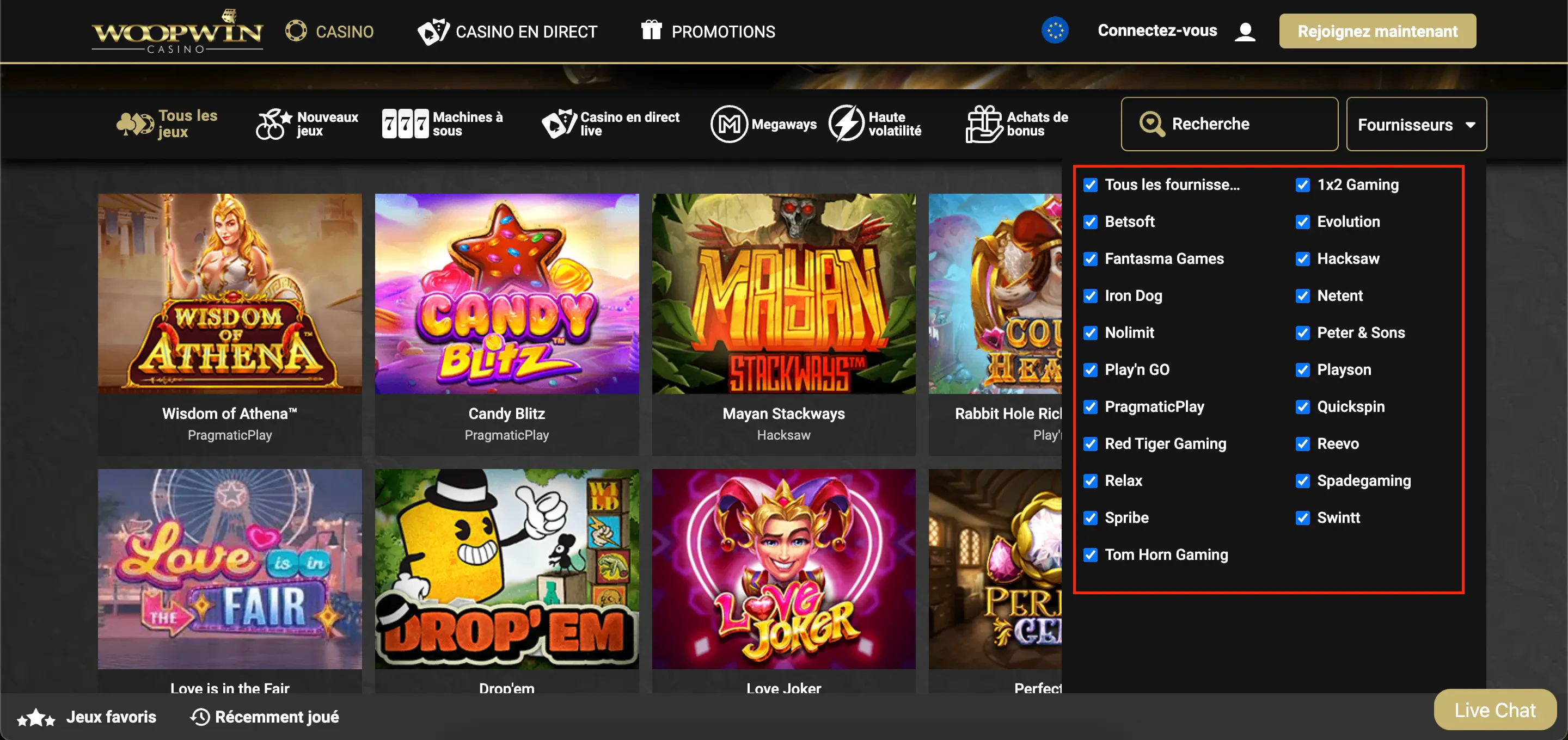Open the EU flag language selector
Viewport: 1568px width, 740px height.
pyautogui.click(x=1055, y=30)
